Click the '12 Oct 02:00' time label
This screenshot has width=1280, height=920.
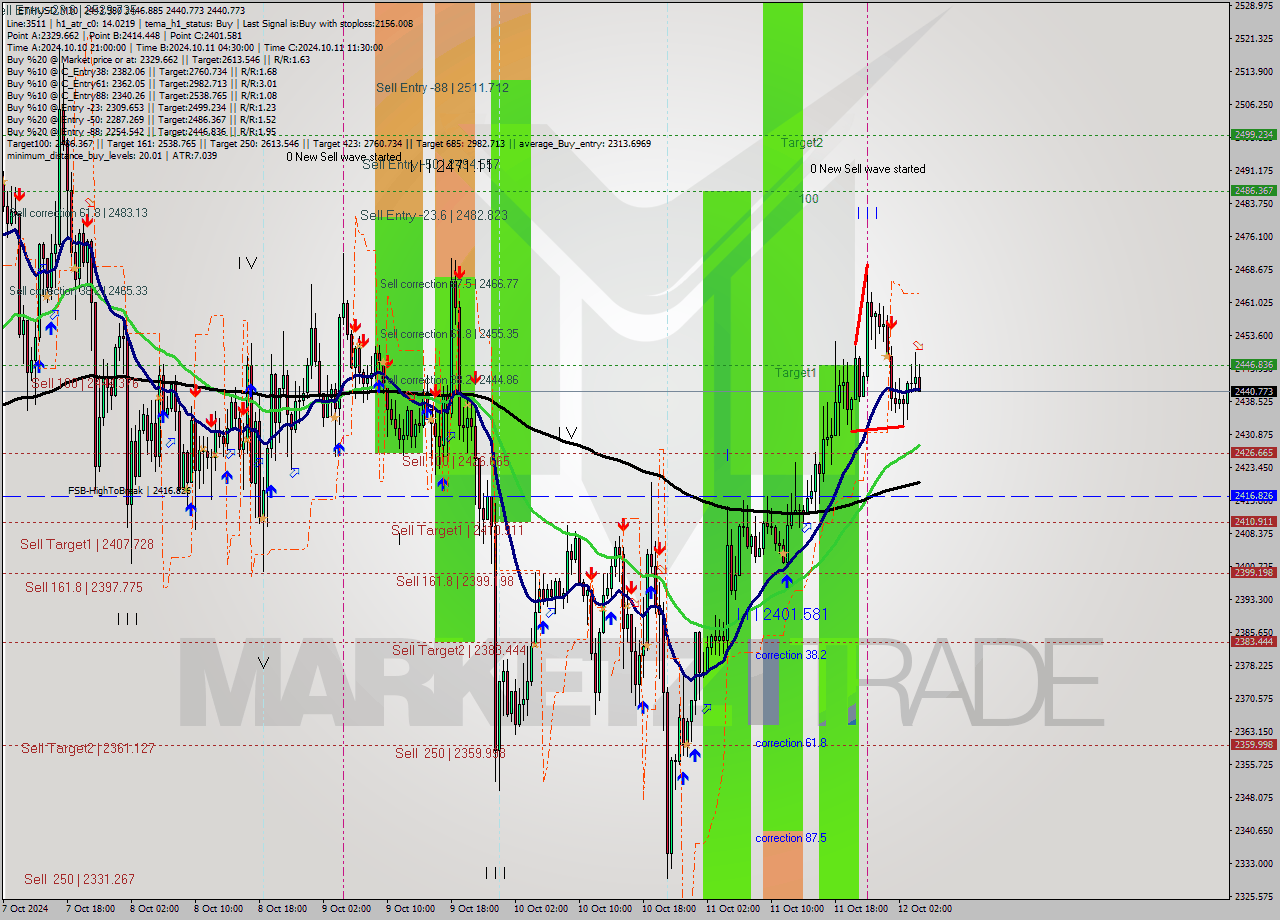tap(925, 909)
